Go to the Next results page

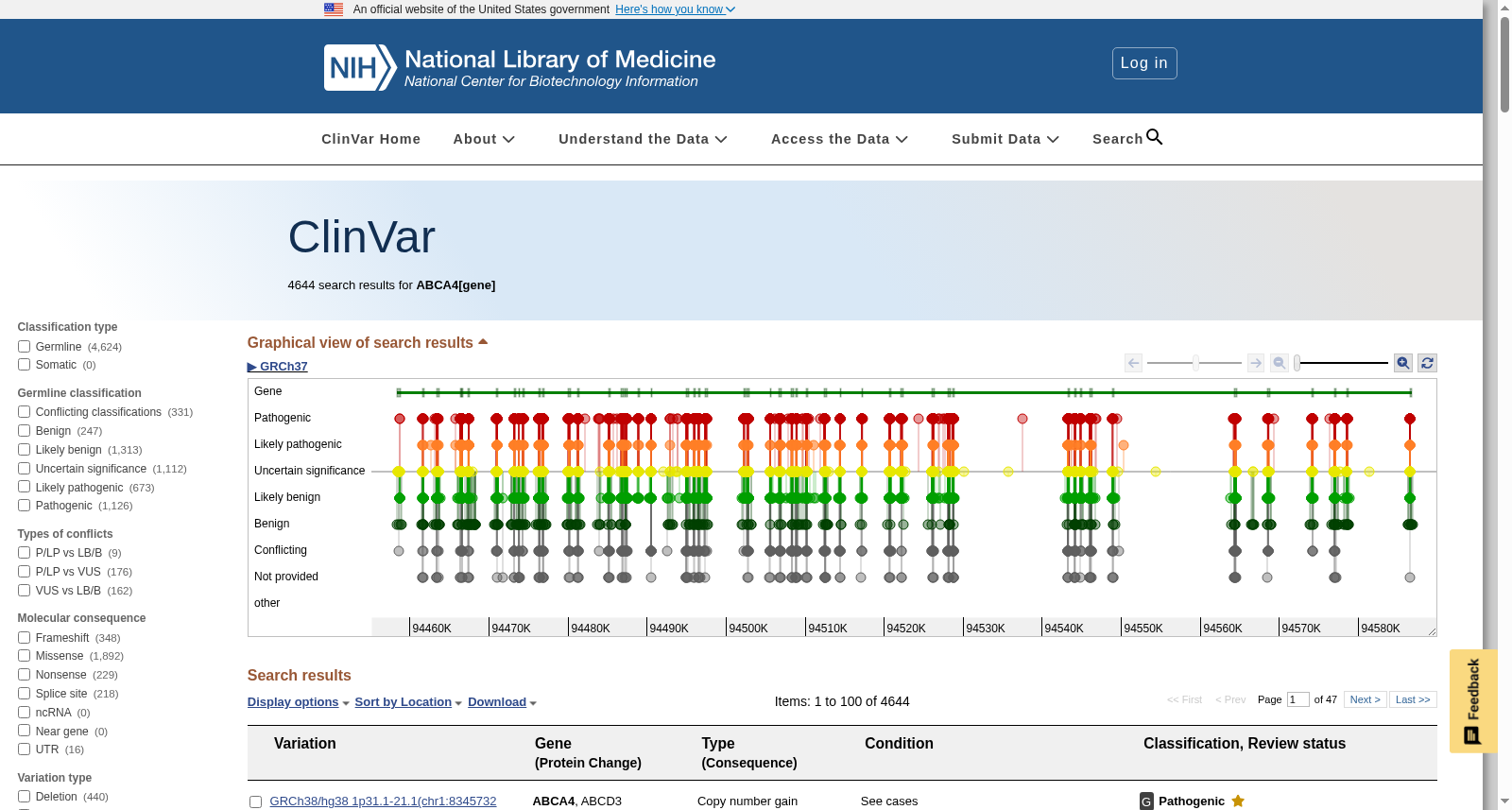(x=1366, y=699)
